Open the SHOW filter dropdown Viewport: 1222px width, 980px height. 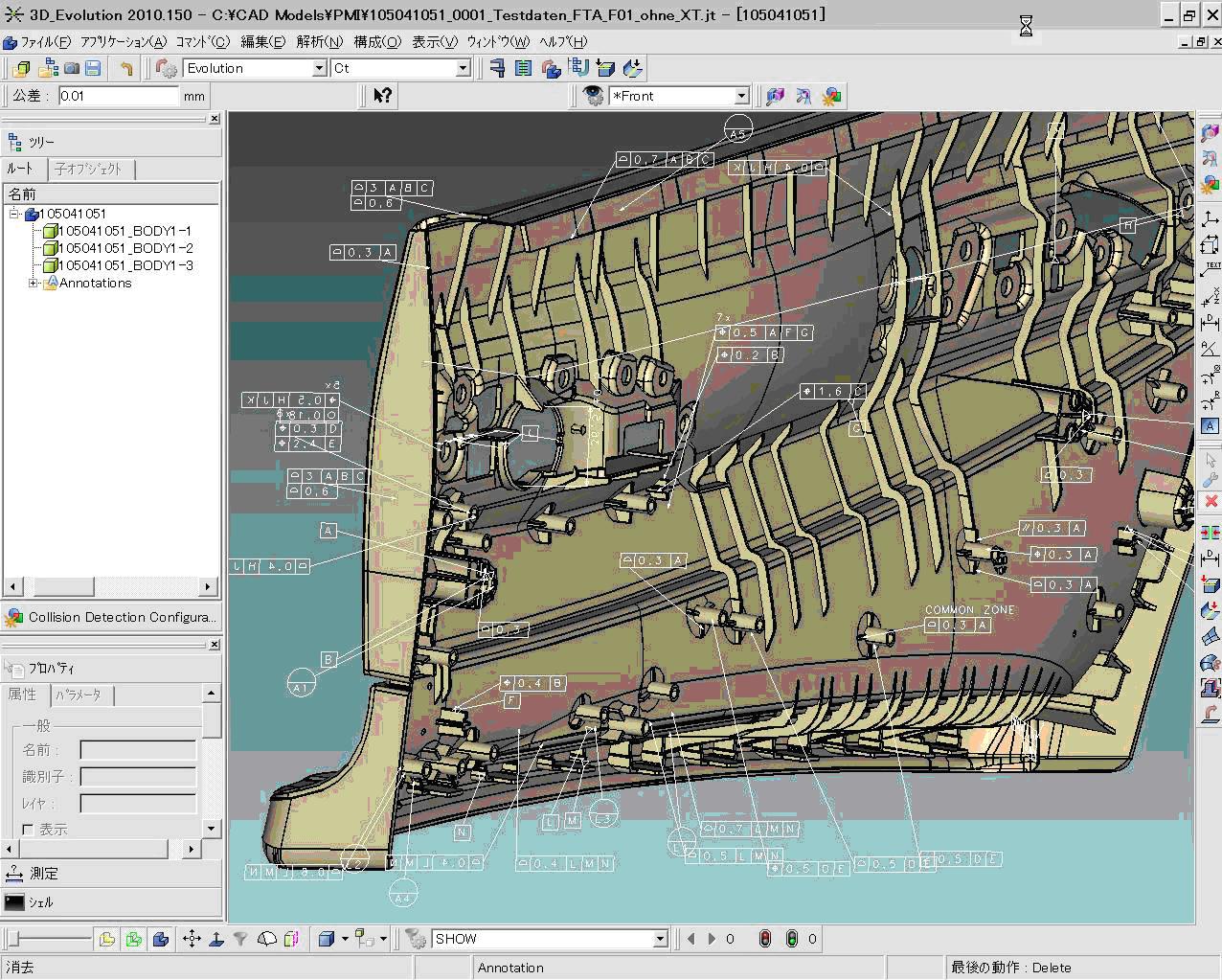[660, 939]
